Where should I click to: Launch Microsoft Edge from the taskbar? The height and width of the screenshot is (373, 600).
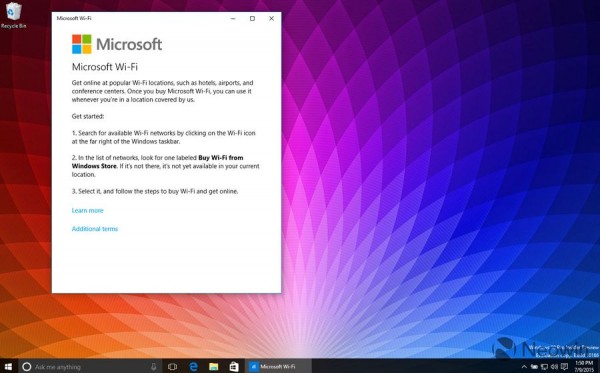[x=193, y=366]
